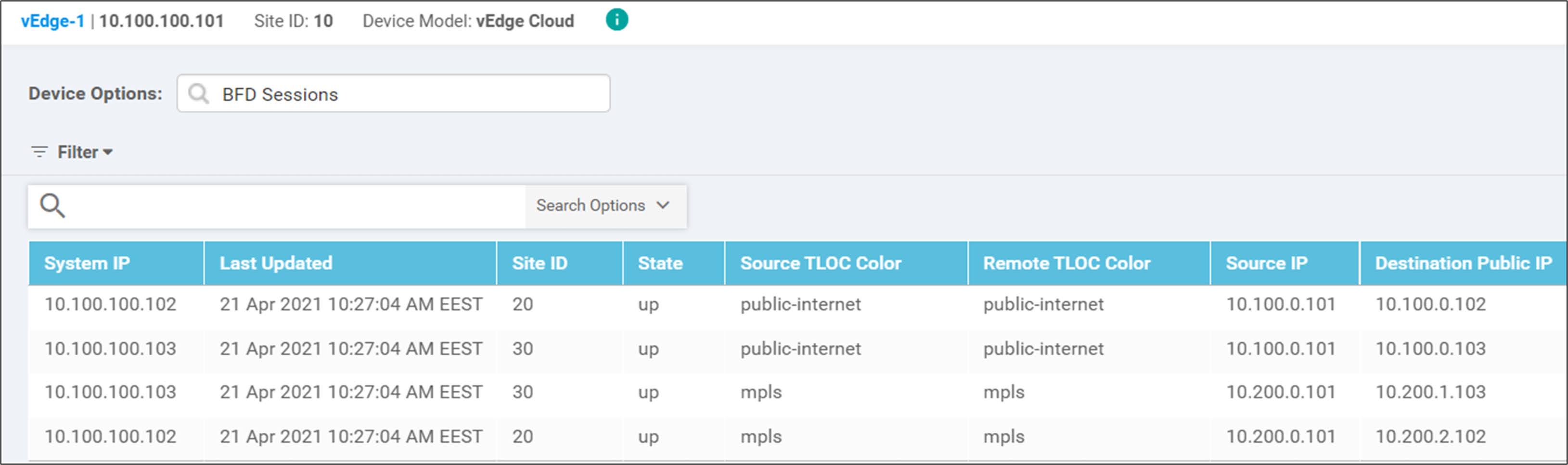1568x465 pixels.
Task: Select System IP 10.100.100.102 in the 10.200.2.102 row
Action: tap(110, 437)
